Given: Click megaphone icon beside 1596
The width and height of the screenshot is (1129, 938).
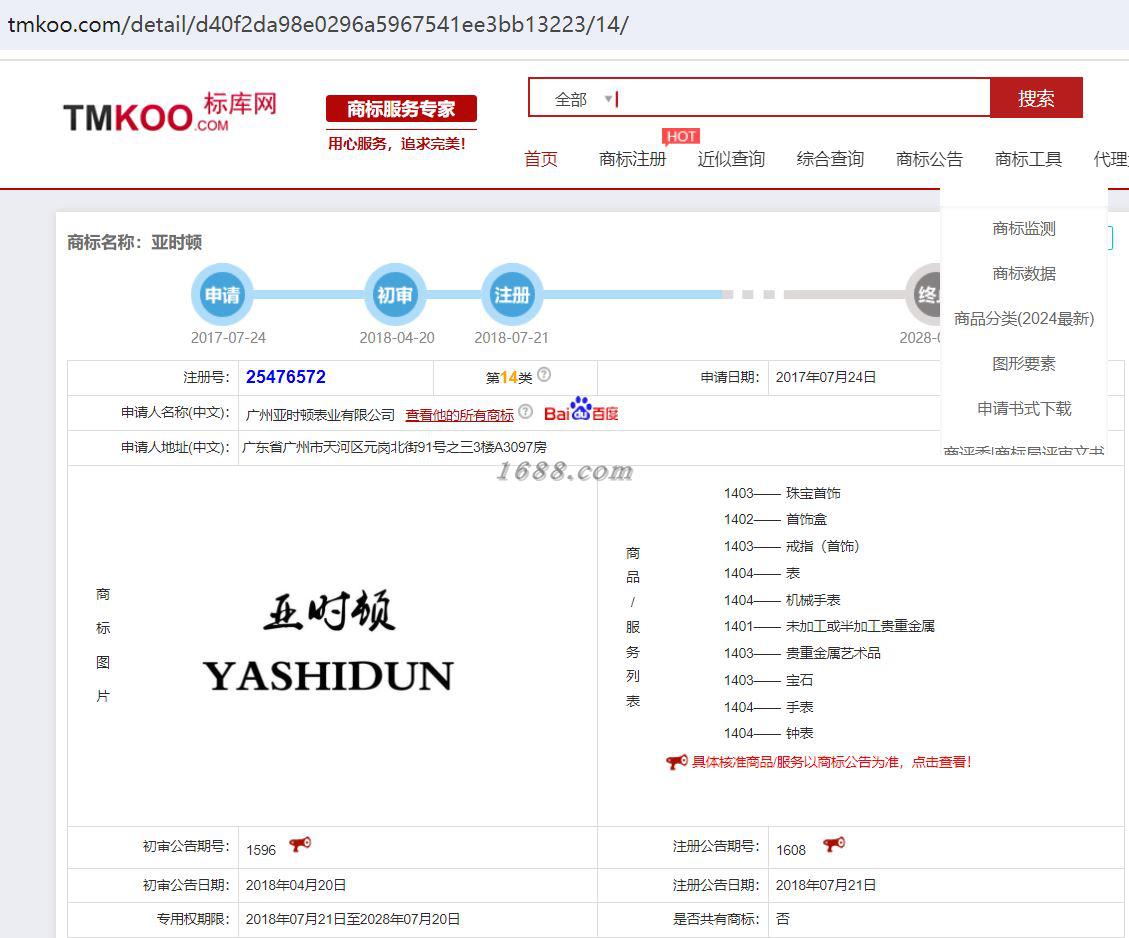Looking at the screenshot, I should 300,844.
